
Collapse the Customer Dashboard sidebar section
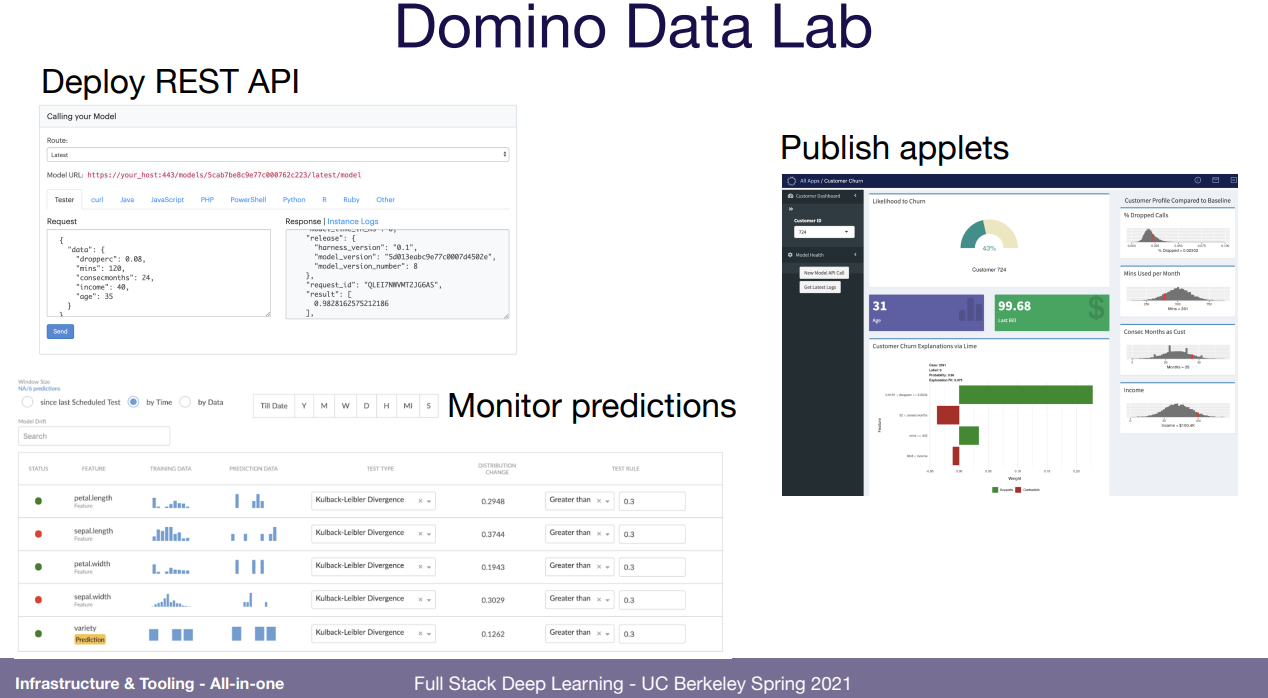[855, 196]
